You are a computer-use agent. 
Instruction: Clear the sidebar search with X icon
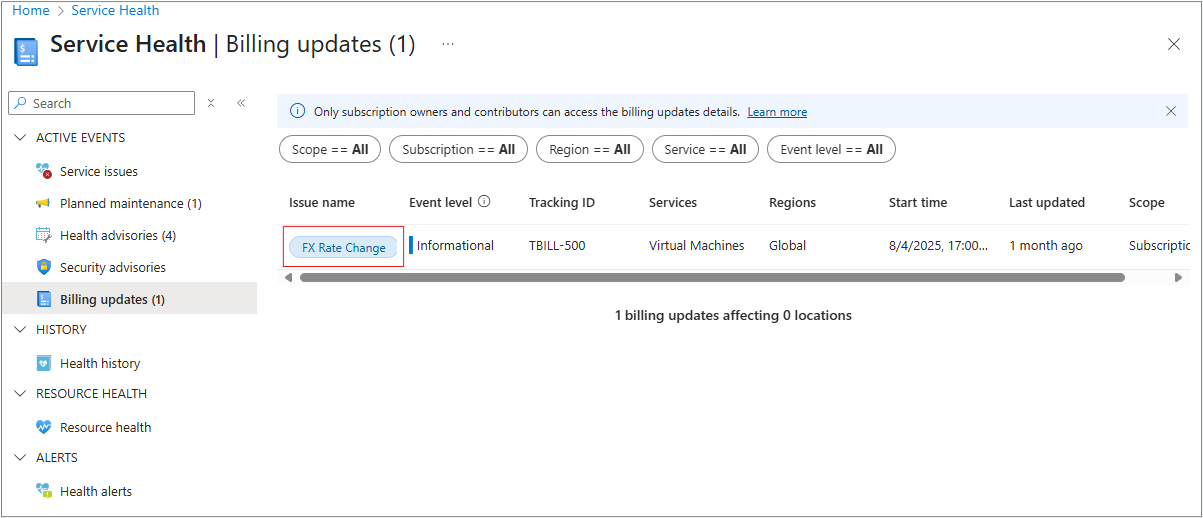211,103
